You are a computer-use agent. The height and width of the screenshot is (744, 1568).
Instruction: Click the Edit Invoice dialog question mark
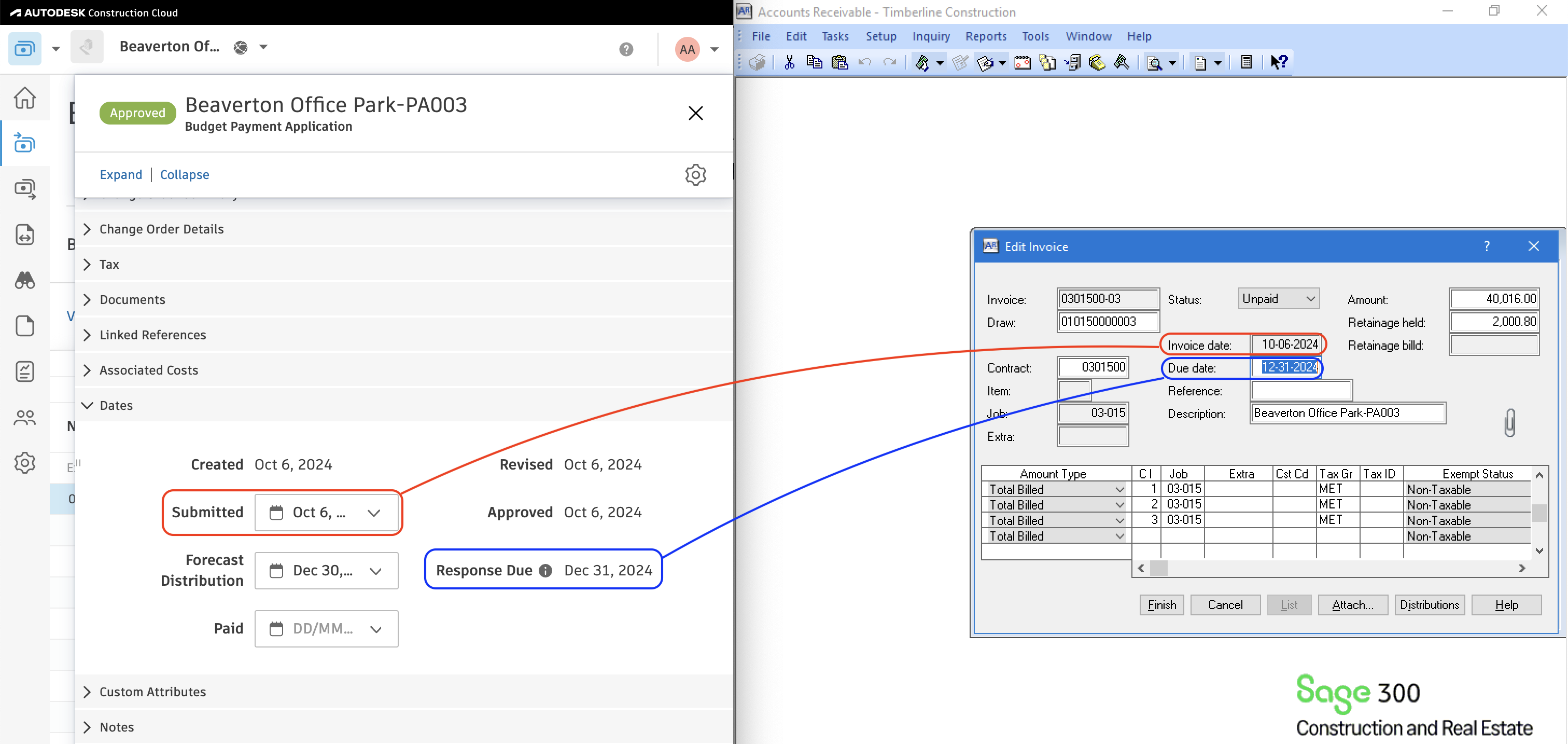[1487, 246]
